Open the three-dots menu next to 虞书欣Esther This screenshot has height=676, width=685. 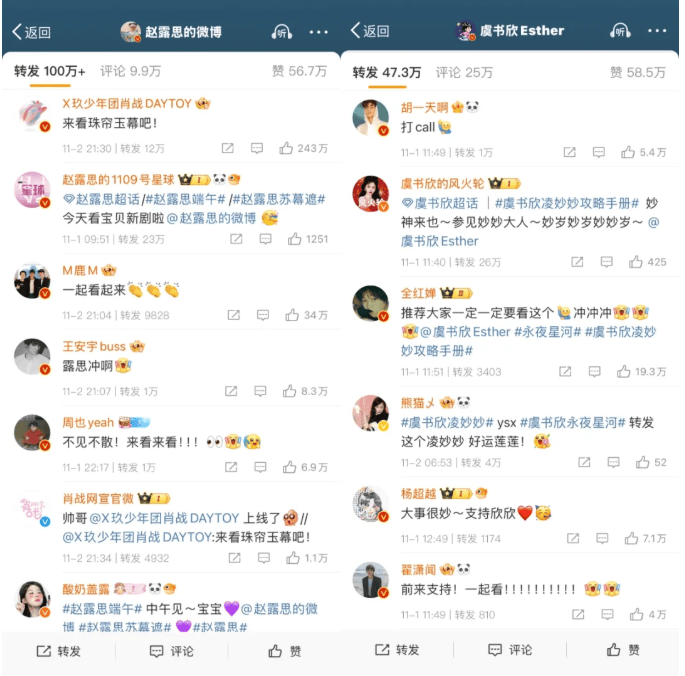(657, 31)
